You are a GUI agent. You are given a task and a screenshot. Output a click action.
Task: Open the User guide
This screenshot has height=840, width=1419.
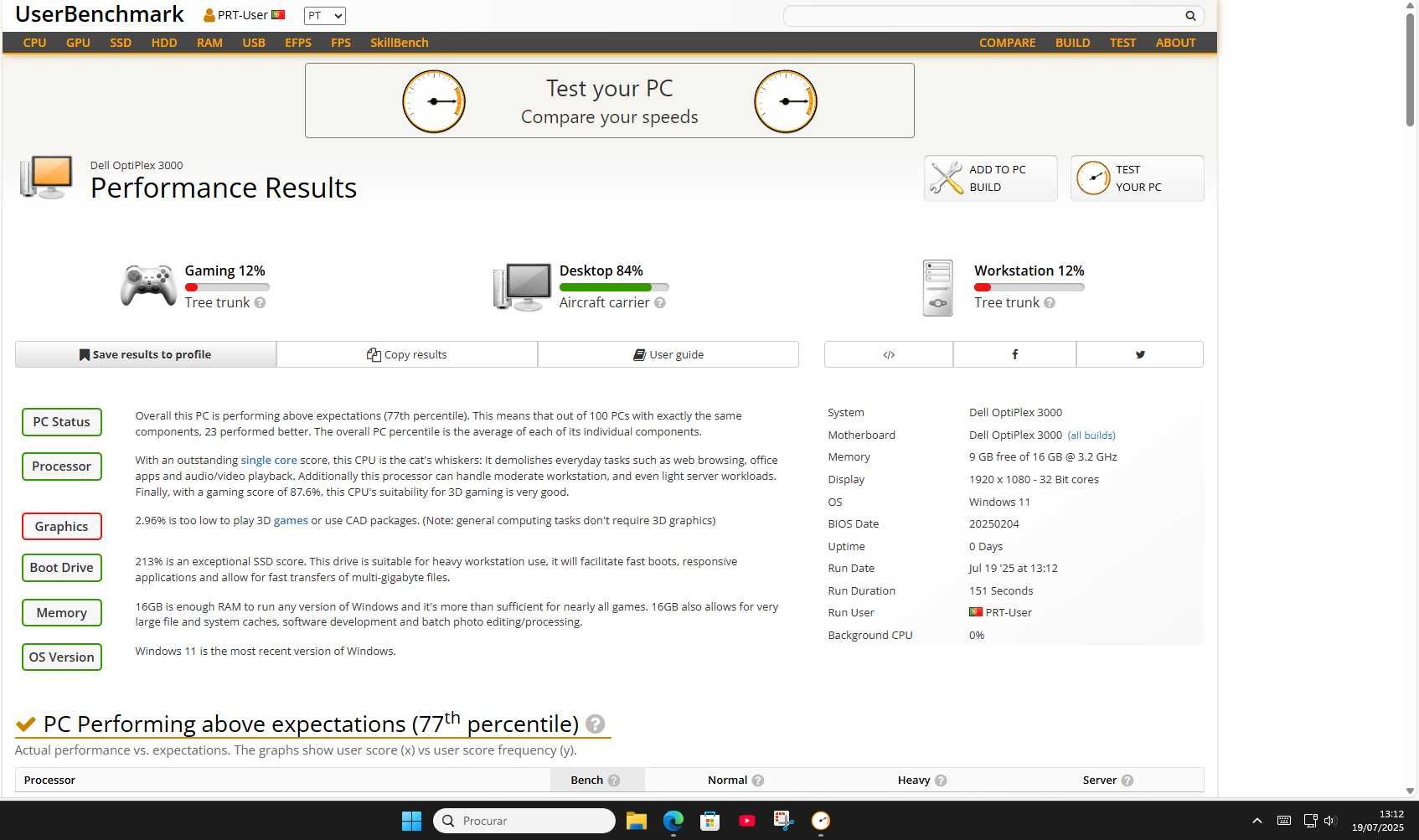[668, 354]
